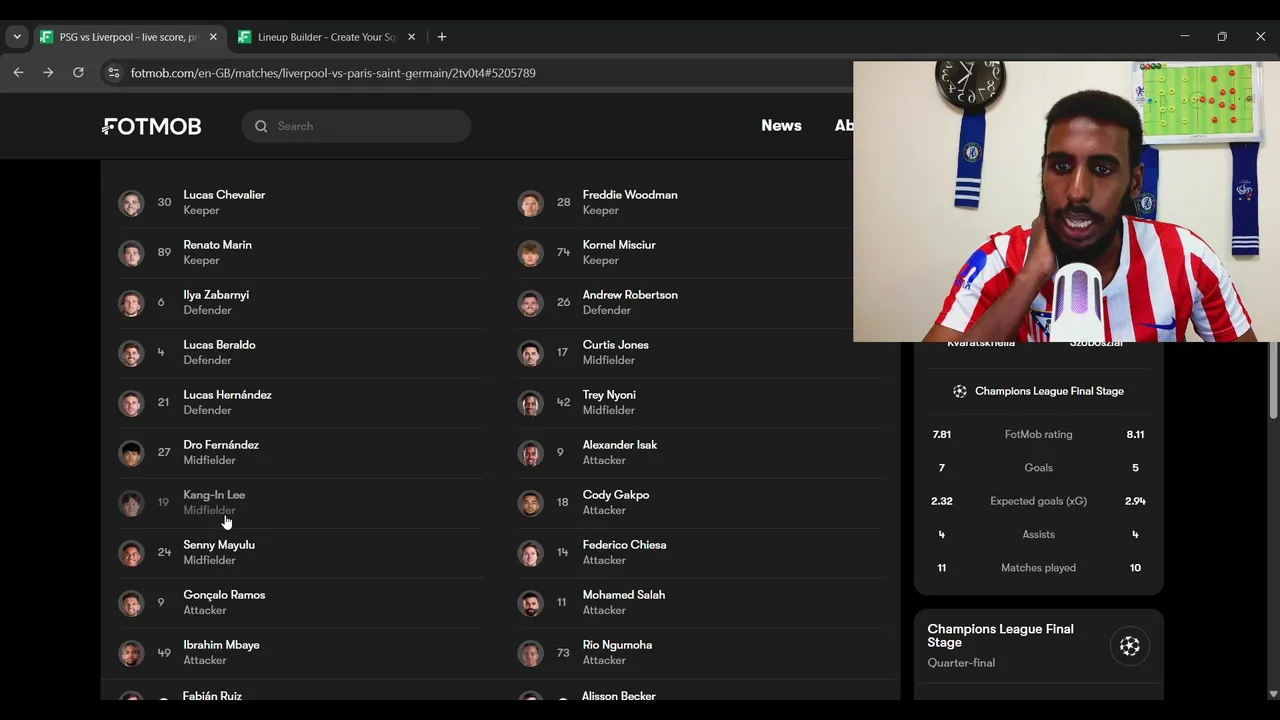Click the page vertical scrollbar thumb
1280x720 pixels.
[1273, 380]
